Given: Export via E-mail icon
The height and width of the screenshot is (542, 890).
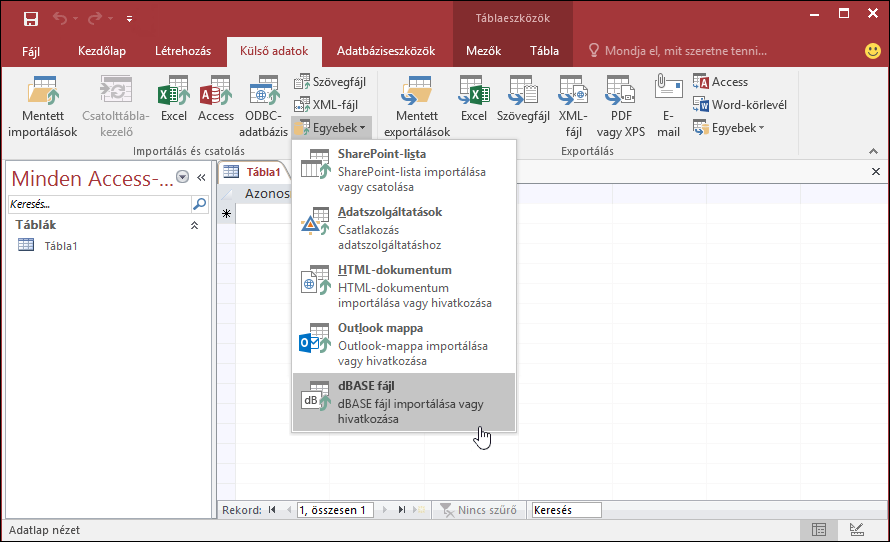Looking at the screenshot, I should [668, 107].
